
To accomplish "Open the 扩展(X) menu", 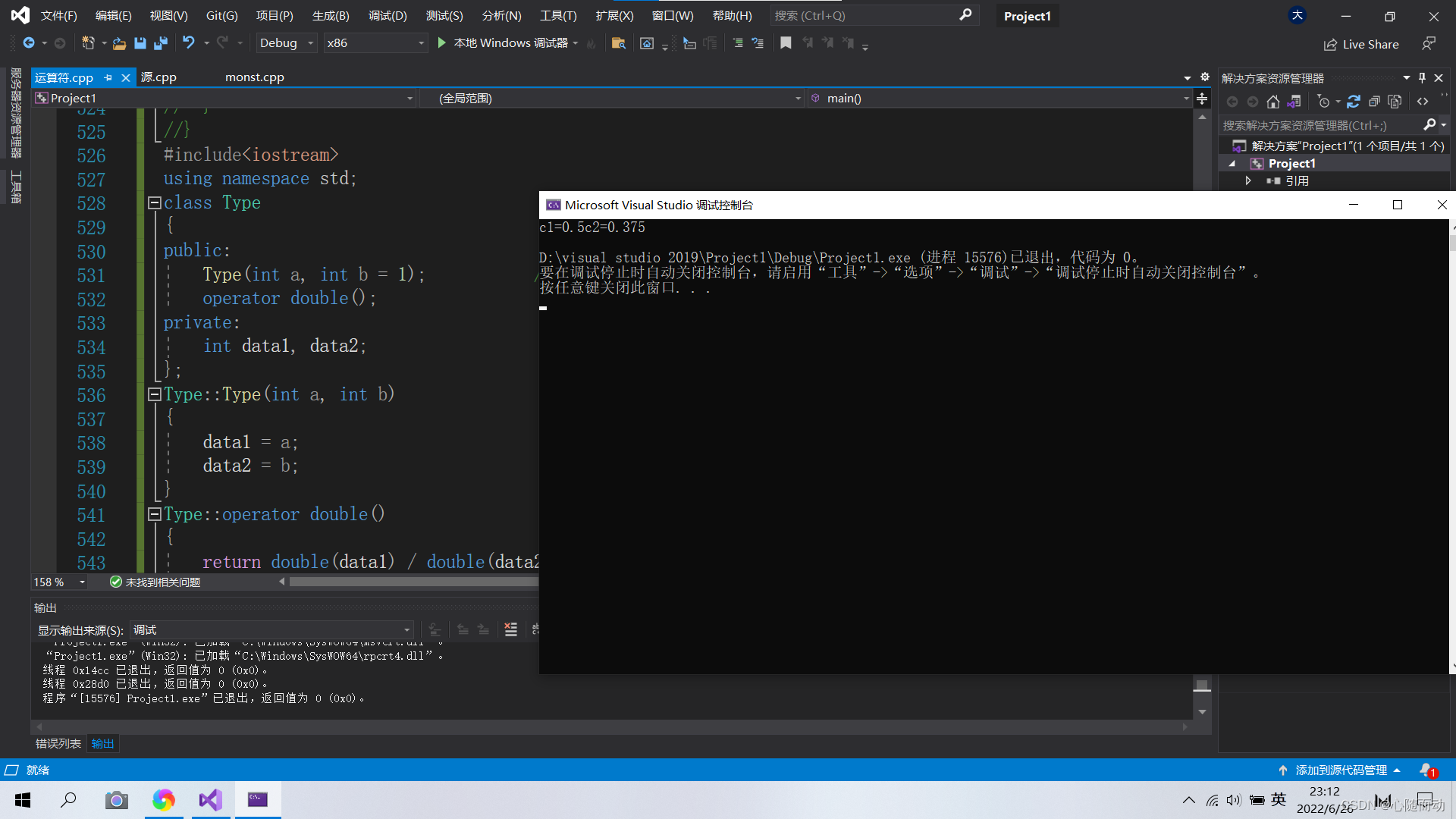I will pyautogui.click(x=614, y=15).
